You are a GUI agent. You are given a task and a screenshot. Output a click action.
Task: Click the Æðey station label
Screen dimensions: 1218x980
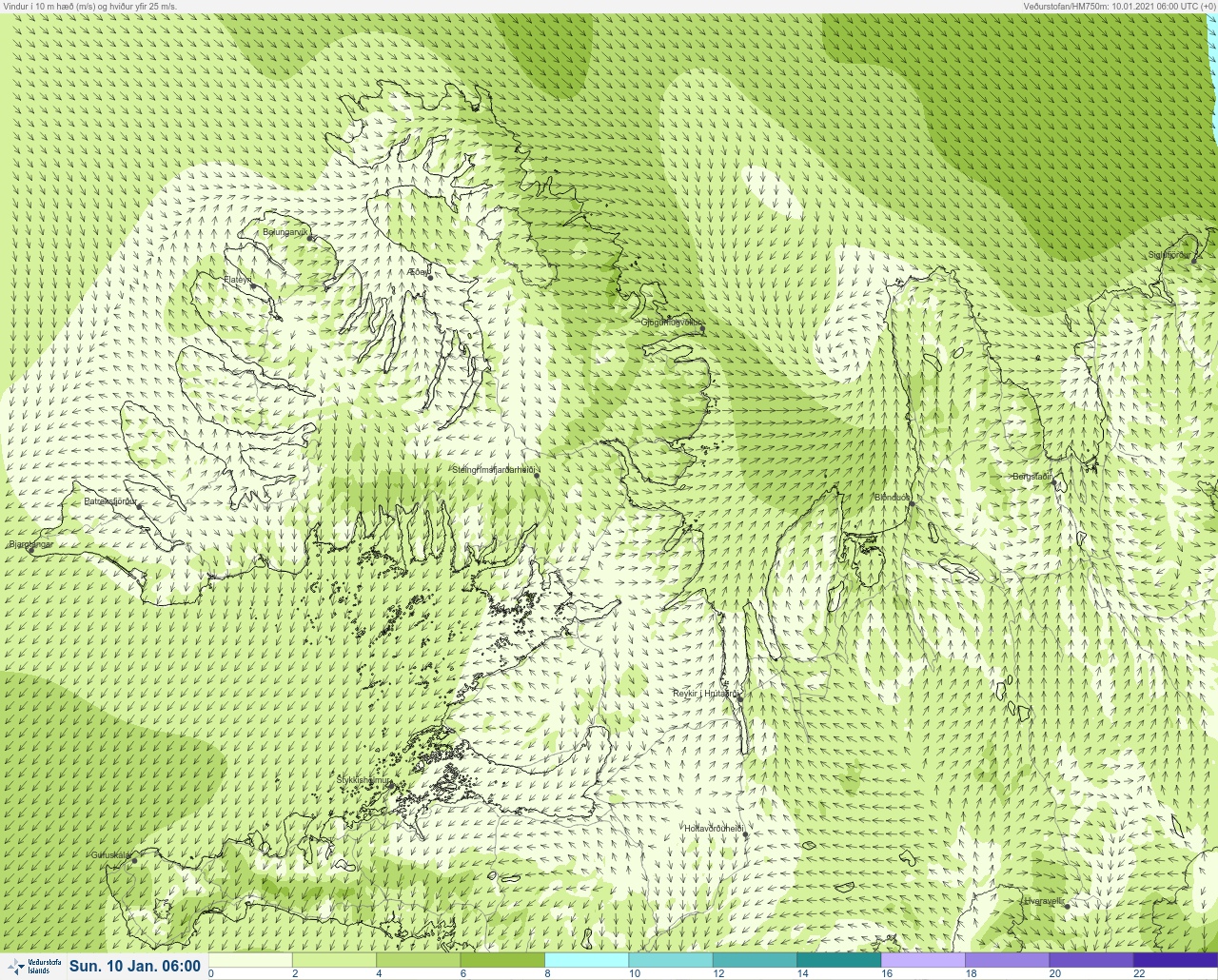click(419, 271)
